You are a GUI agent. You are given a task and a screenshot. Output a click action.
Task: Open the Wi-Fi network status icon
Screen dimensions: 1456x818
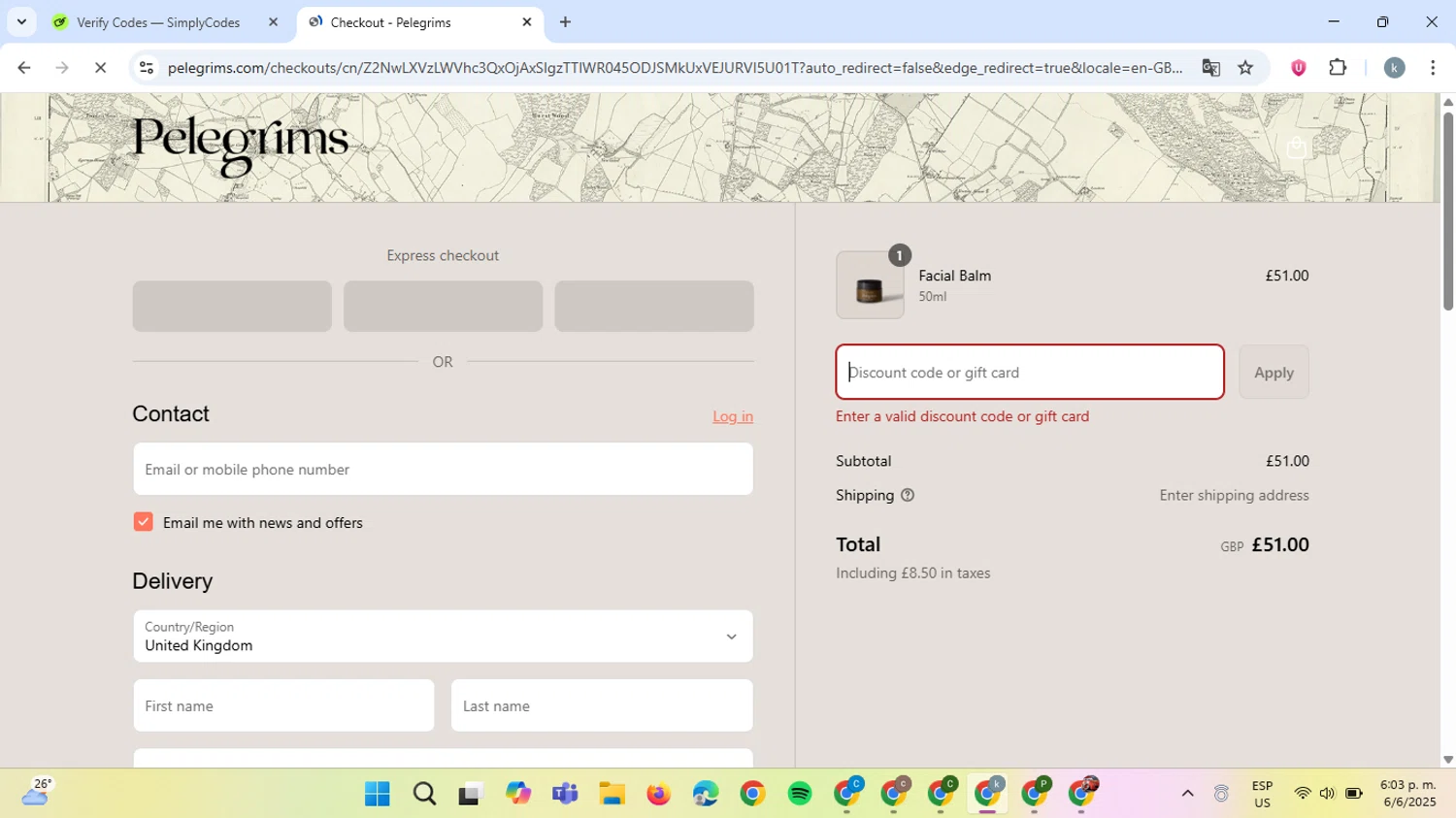pyautogui.click(x=1303, y=794)
